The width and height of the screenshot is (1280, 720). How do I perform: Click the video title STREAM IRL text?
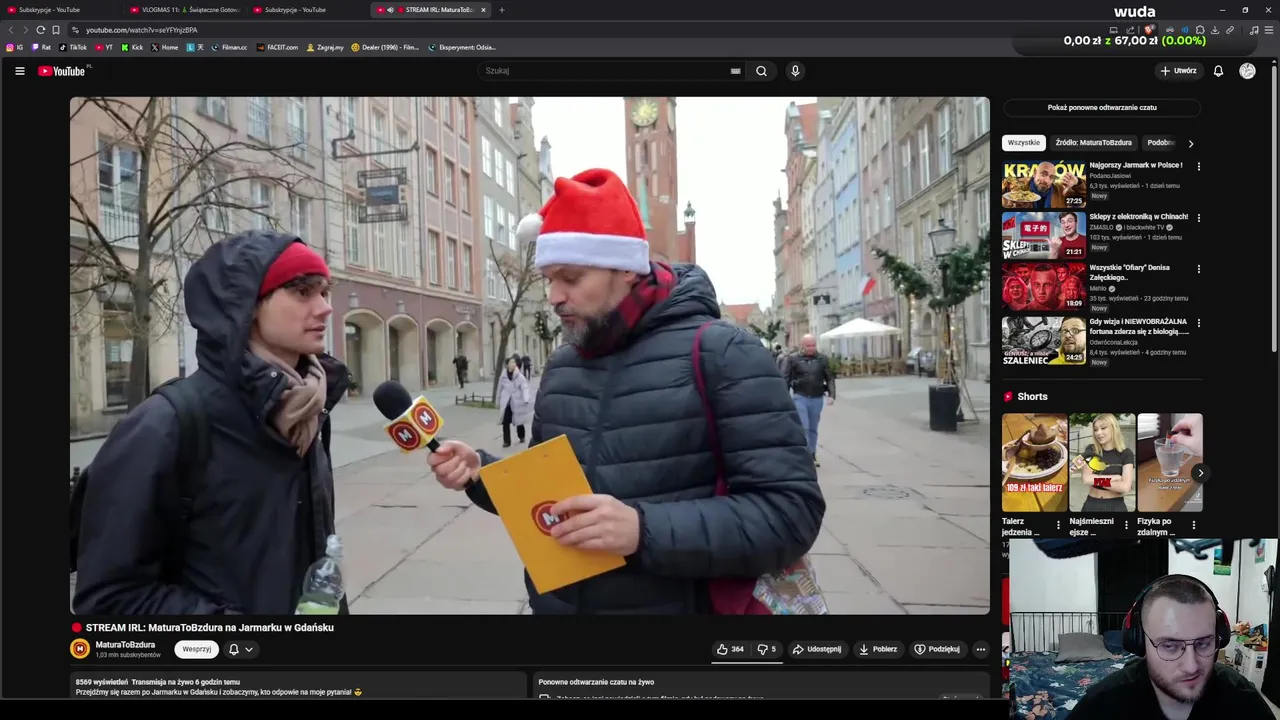209,628
